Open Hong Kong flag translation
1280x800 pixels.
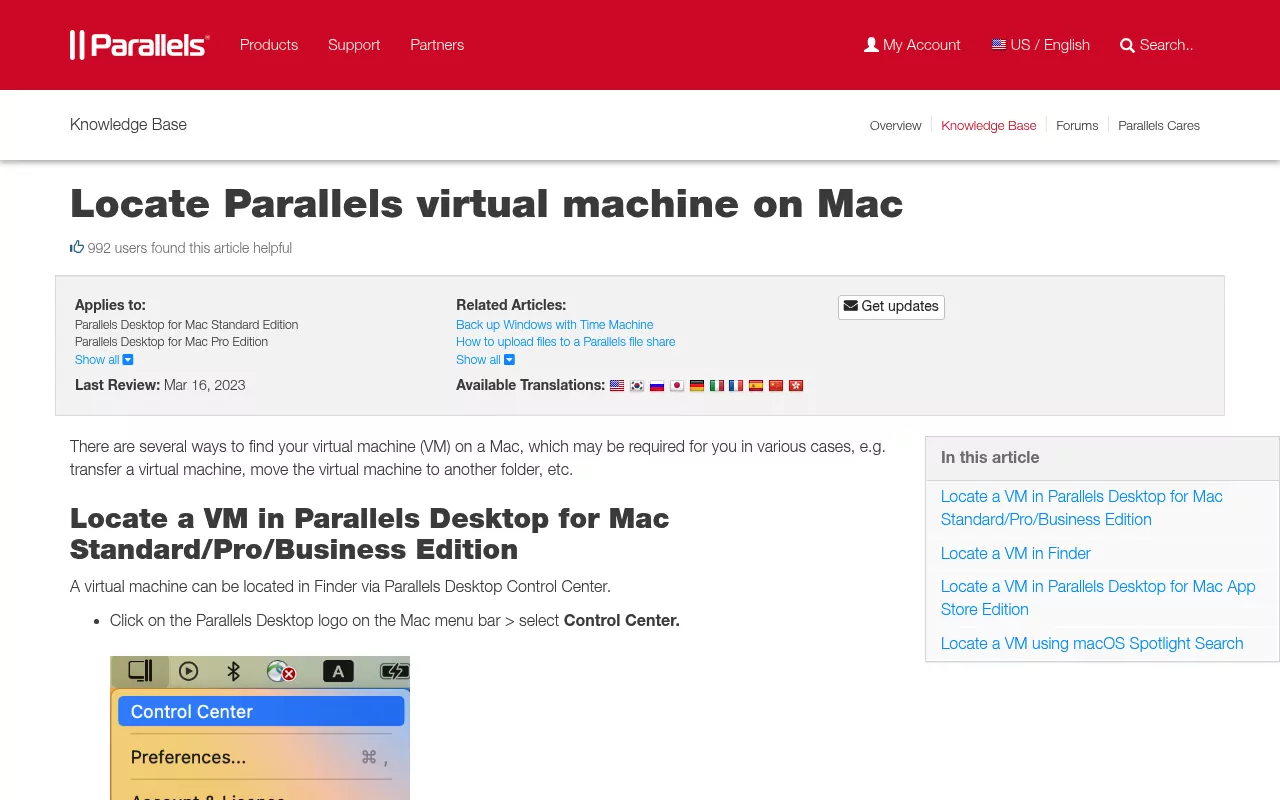(x=796, y=385)
